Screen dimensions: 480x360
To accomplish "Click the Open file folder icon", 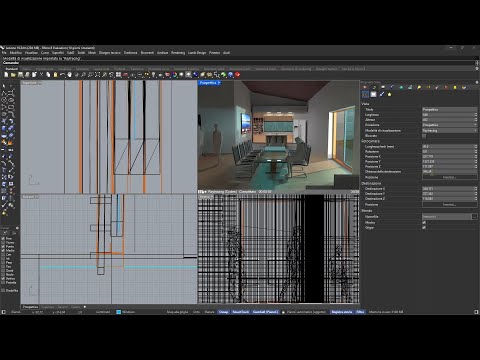I will click(x=13, y=74).
